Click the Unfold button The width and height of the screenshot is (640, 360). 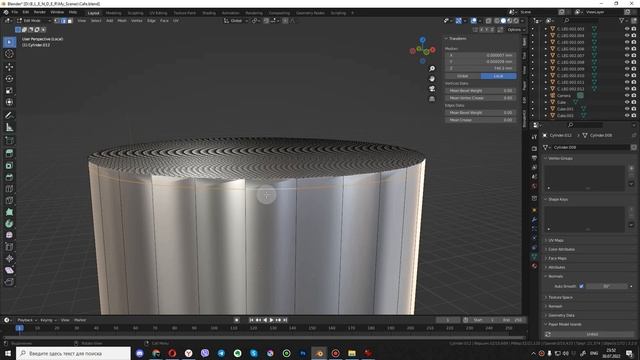coord(592,334)
